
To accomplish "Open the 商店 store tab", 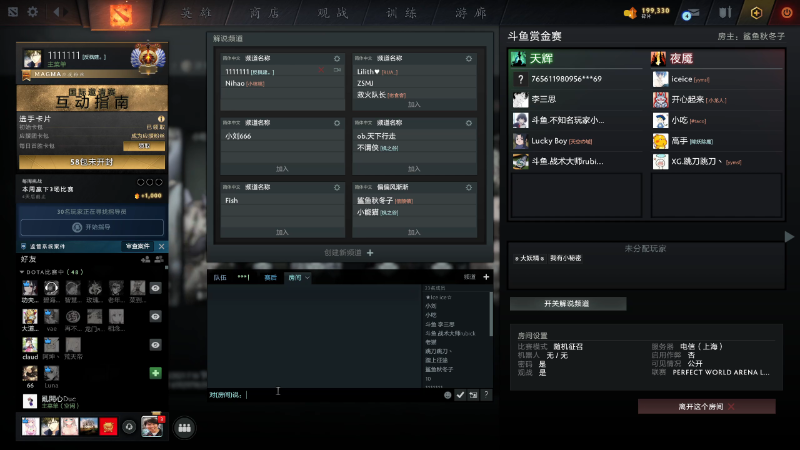I will tap(264, 13).
